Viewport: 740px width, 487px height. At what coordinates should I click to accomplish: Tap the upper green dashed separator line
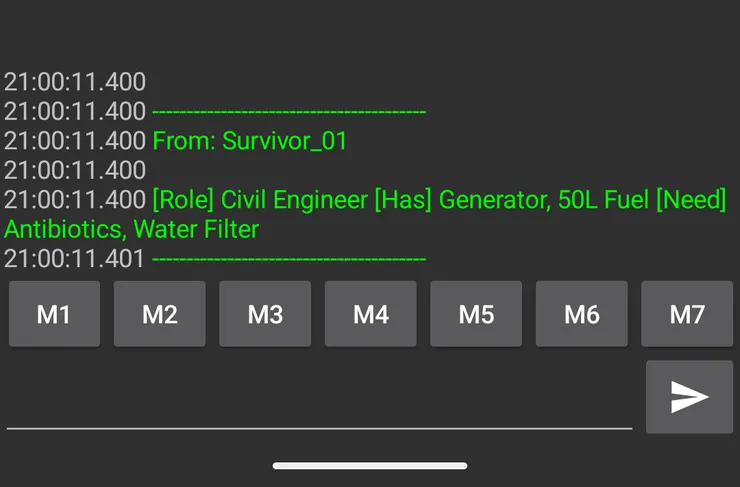pos(289,112)
